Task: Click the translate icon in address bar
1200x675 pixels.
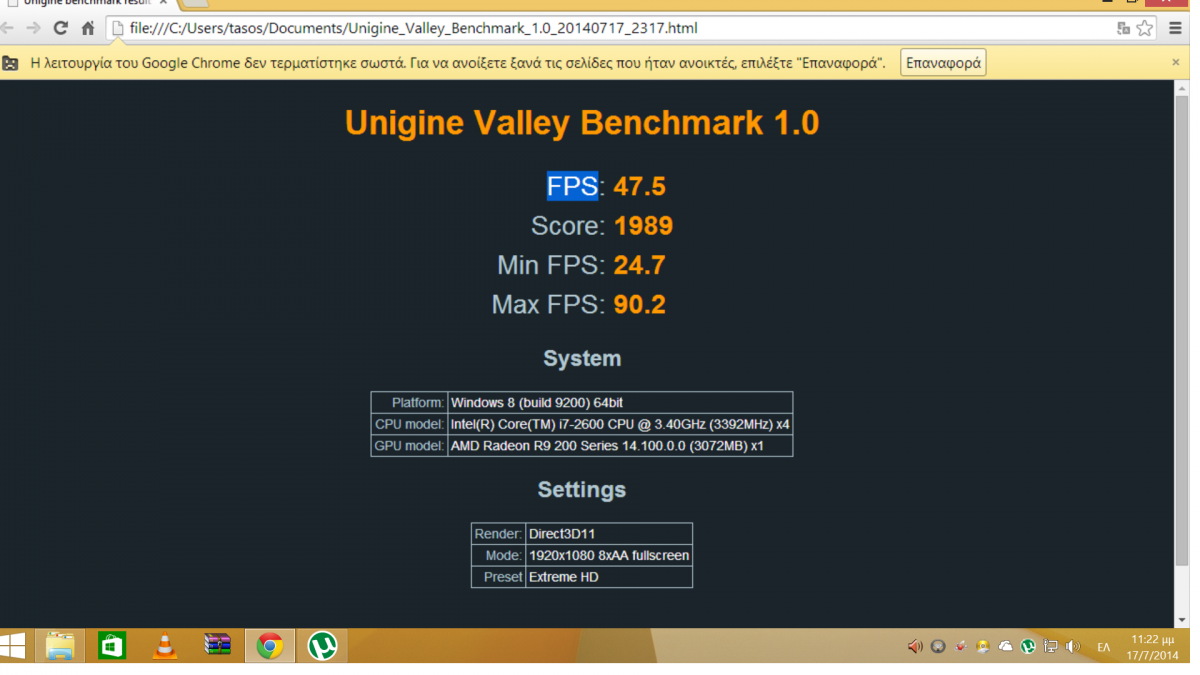Action: (1124, 28)
